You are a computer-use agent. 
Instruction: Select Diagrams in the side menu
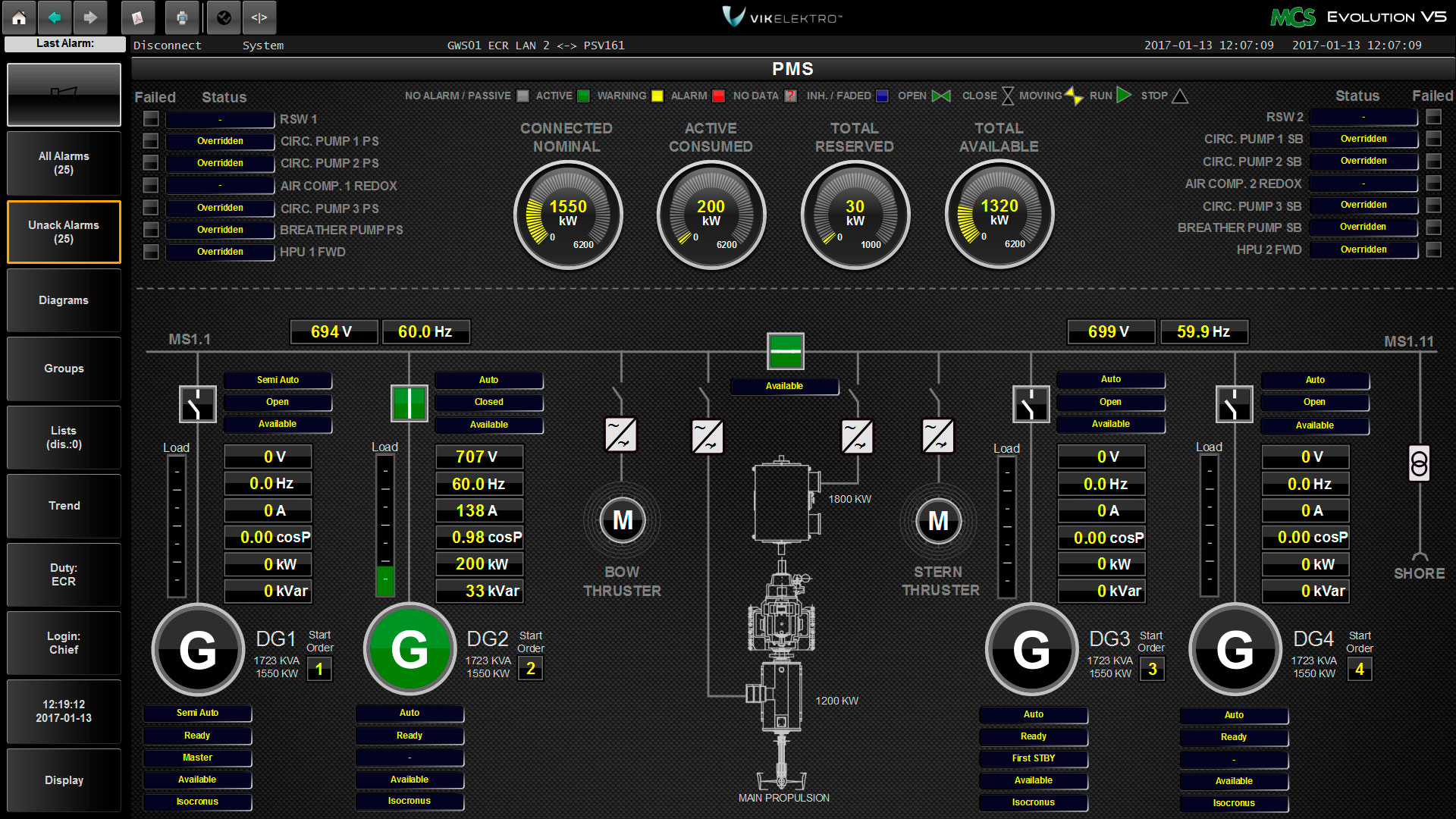tap(64, 300)
